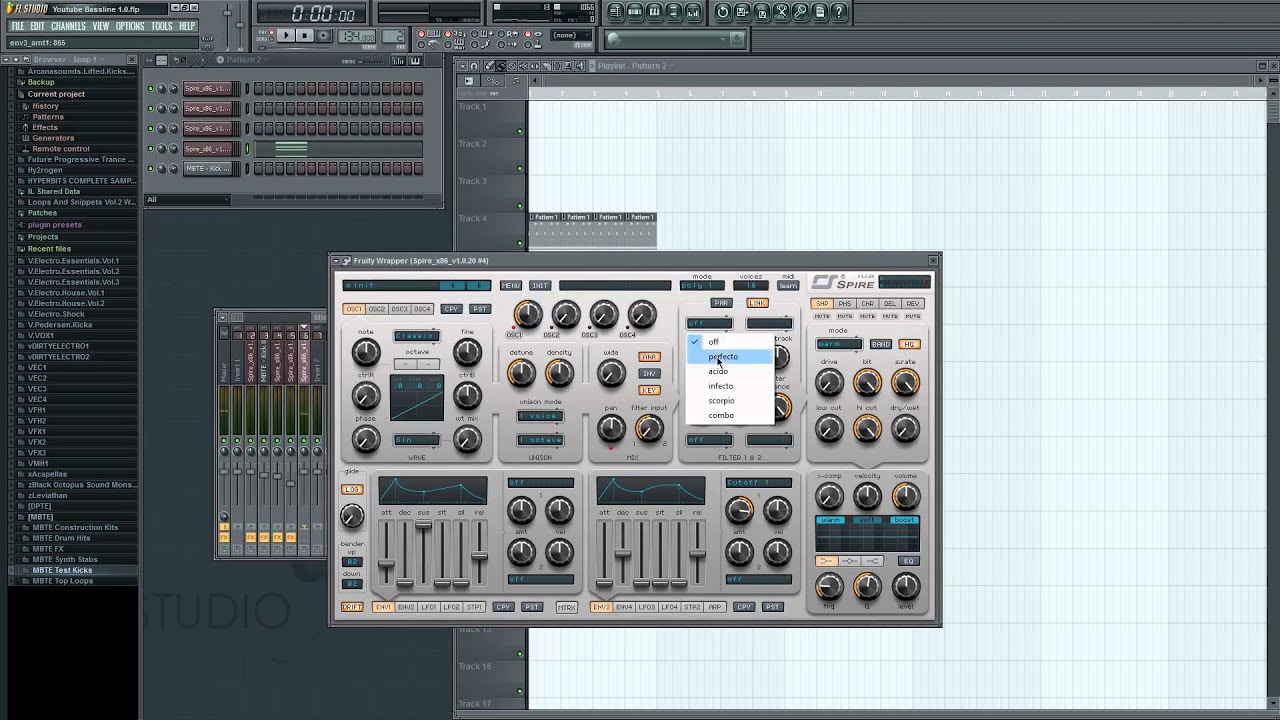Click the oscillator CPY copy button
The height and width of the screenshot is (720, 1280).
pyautogui.click(x=451, y=309)
